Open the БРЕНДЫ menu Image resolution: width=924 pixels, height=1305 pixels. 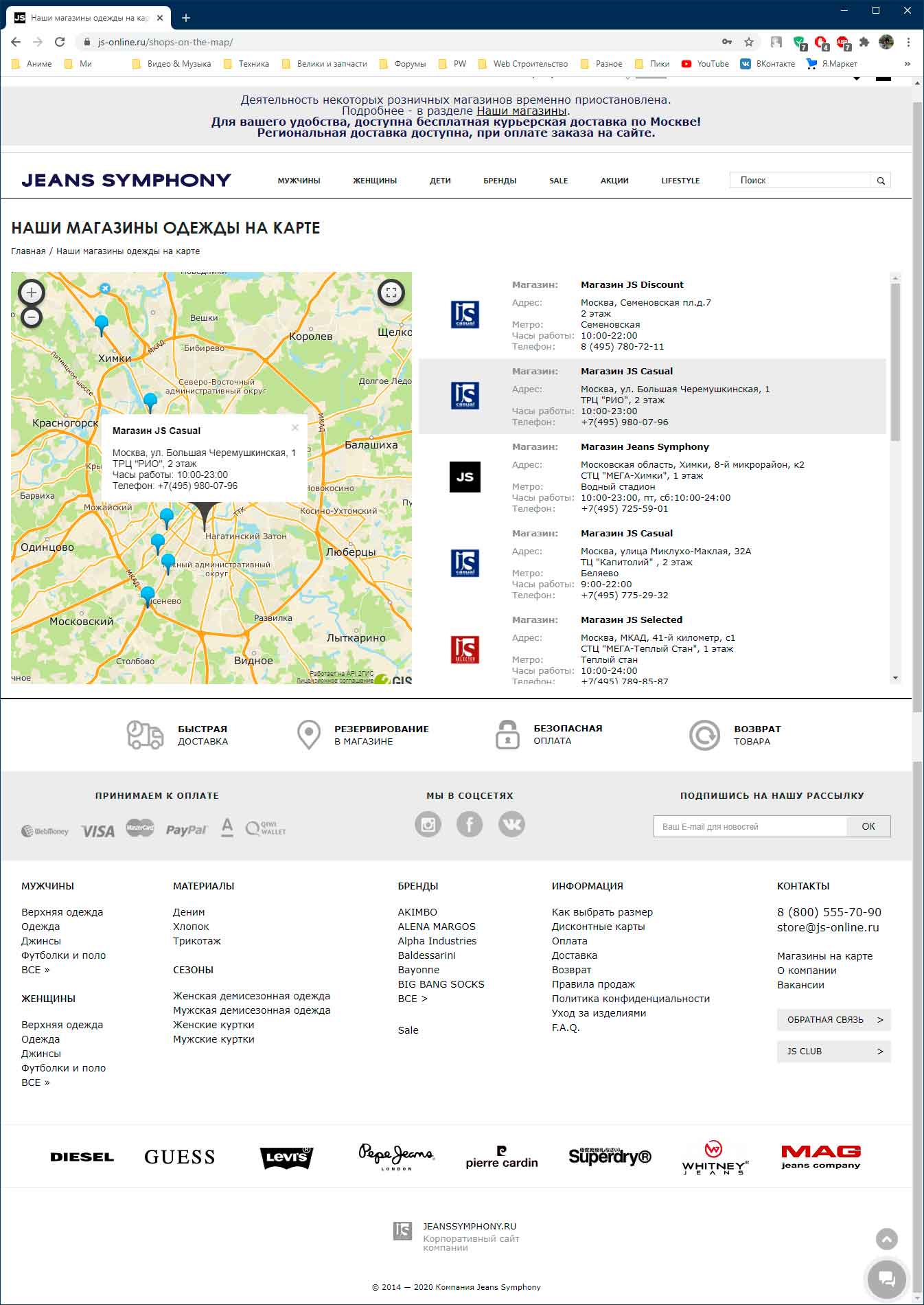pyautogui.click(x=500, y=181)
